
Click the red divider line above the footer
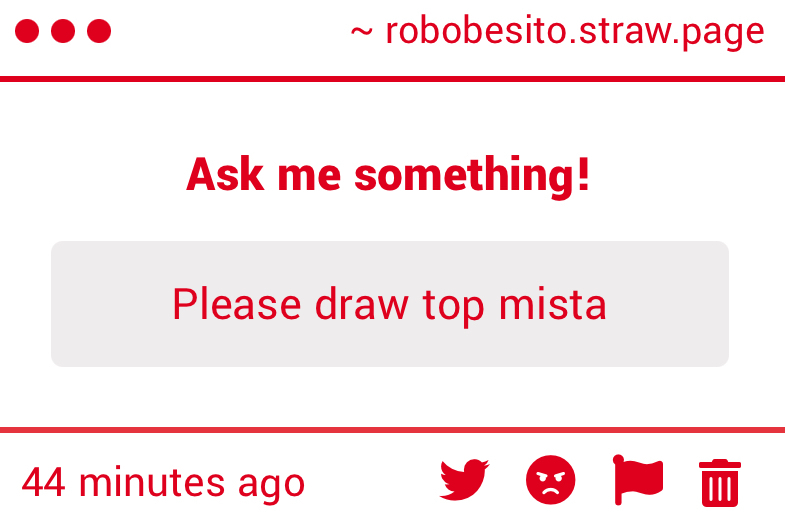coord(392,430)
